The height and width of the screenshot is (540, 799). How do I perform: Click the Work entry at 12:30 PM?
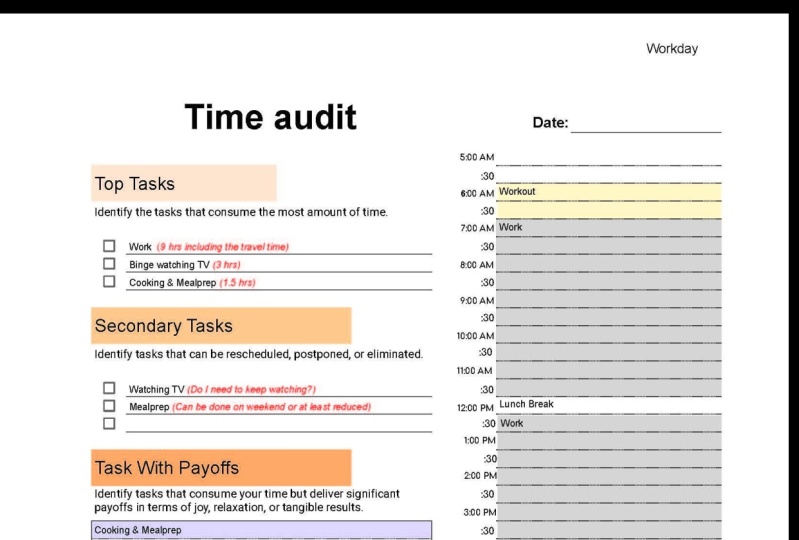click(x=609, y=423)
